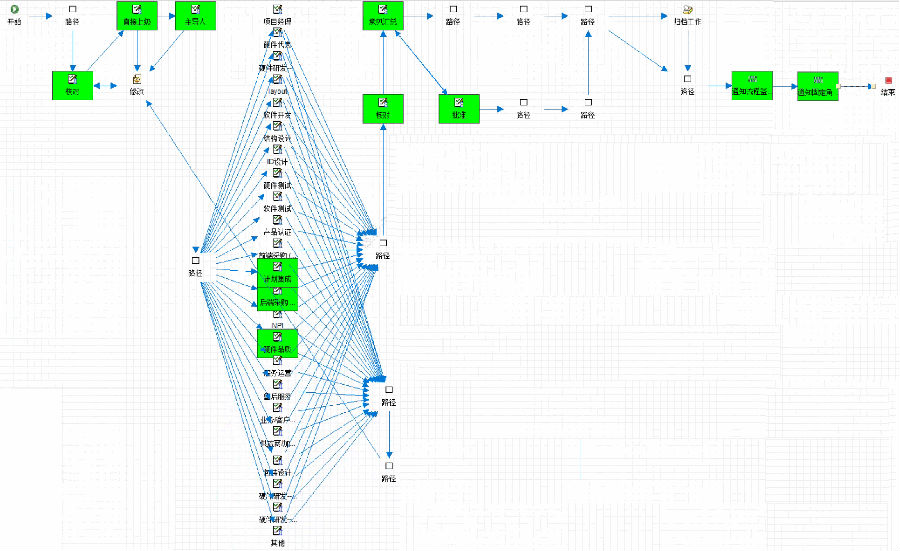
Task: Select the layout task node
Action: click(277, 80)
